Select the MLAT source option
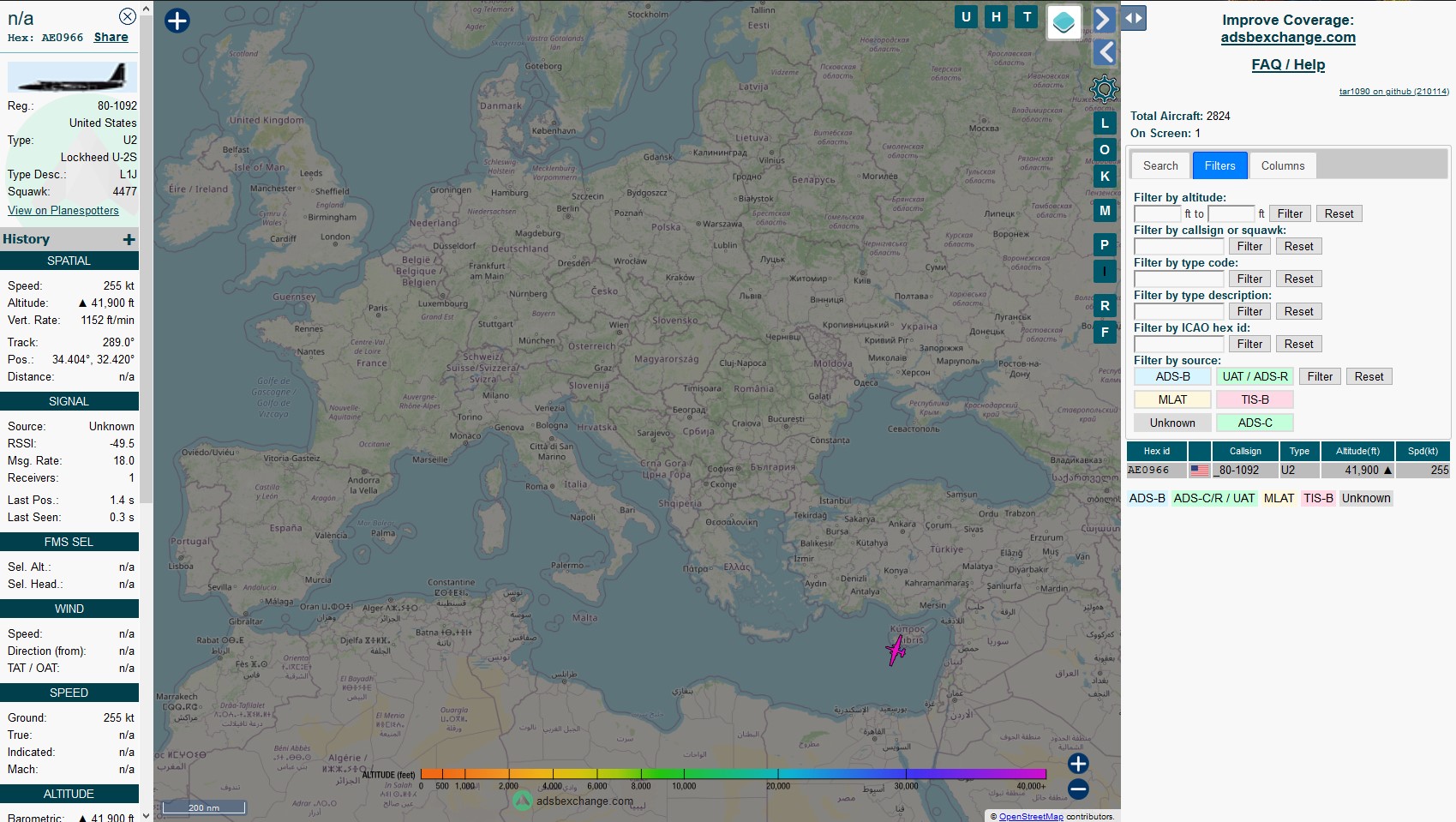Screen dimensions: 1456x822 tap(1172, 399)
